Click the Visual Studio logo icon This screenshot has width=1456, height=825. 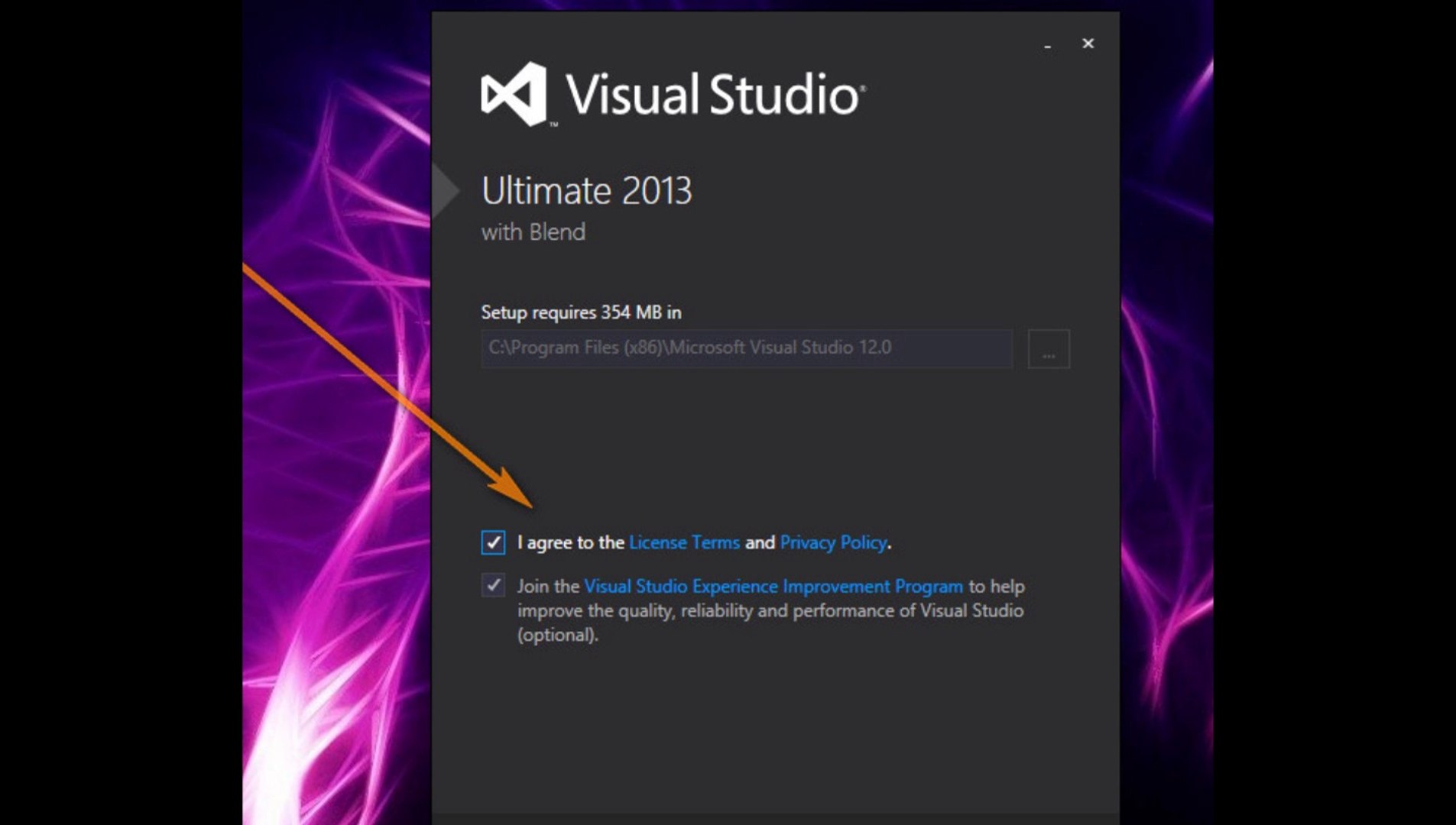click(514, 94)
